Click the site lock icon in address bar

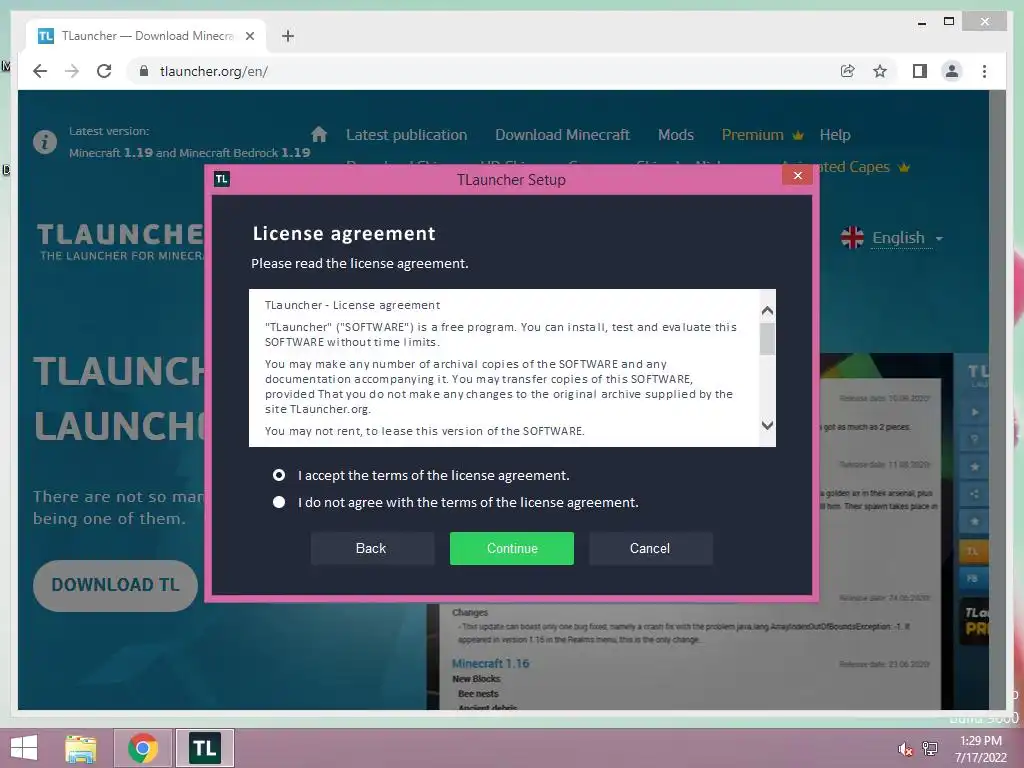(x=144, y=71)
